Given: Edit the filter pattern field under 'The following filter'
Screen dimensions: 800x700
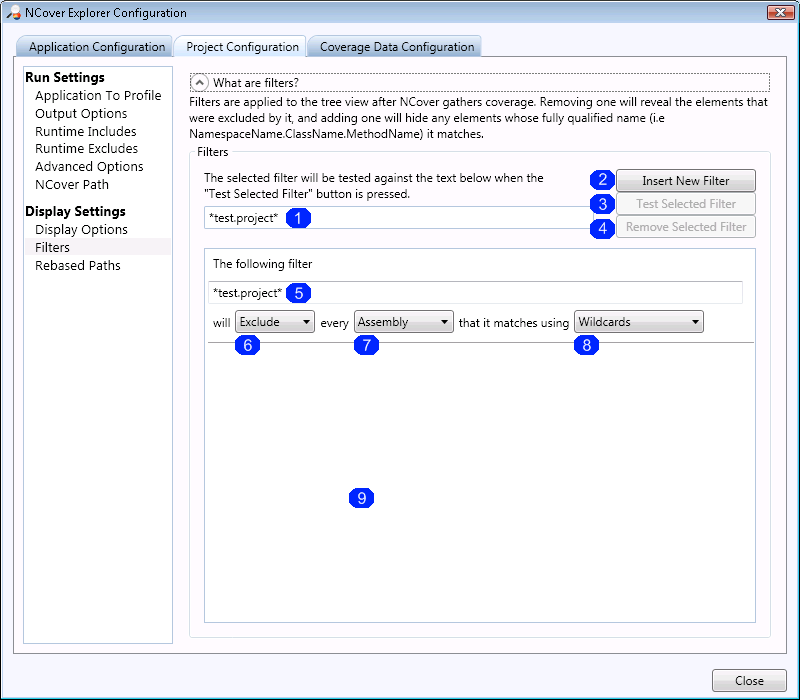Looking at the screenshot, I should point(475,293).
